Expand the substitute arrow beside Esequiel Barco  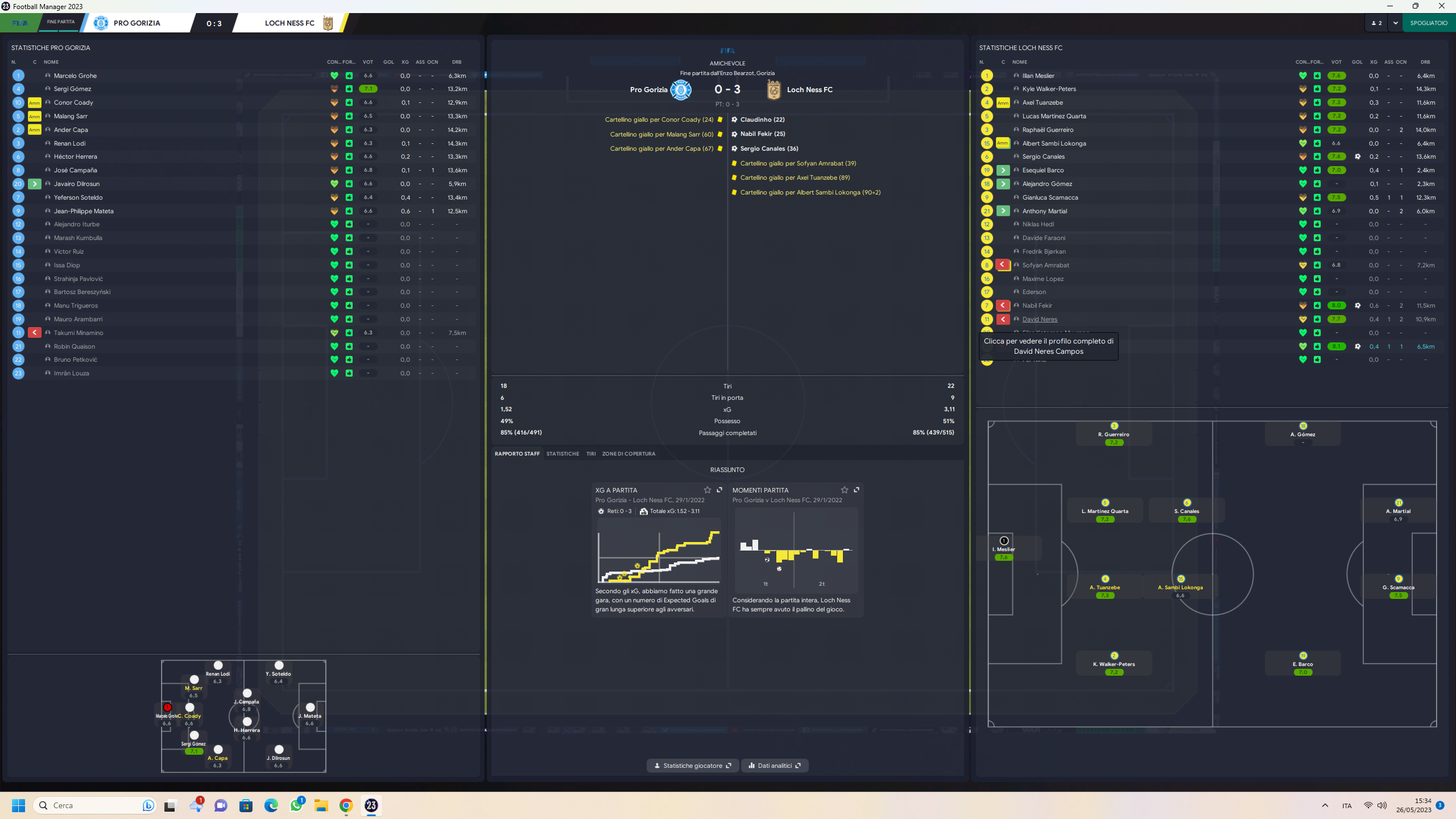1003,170
